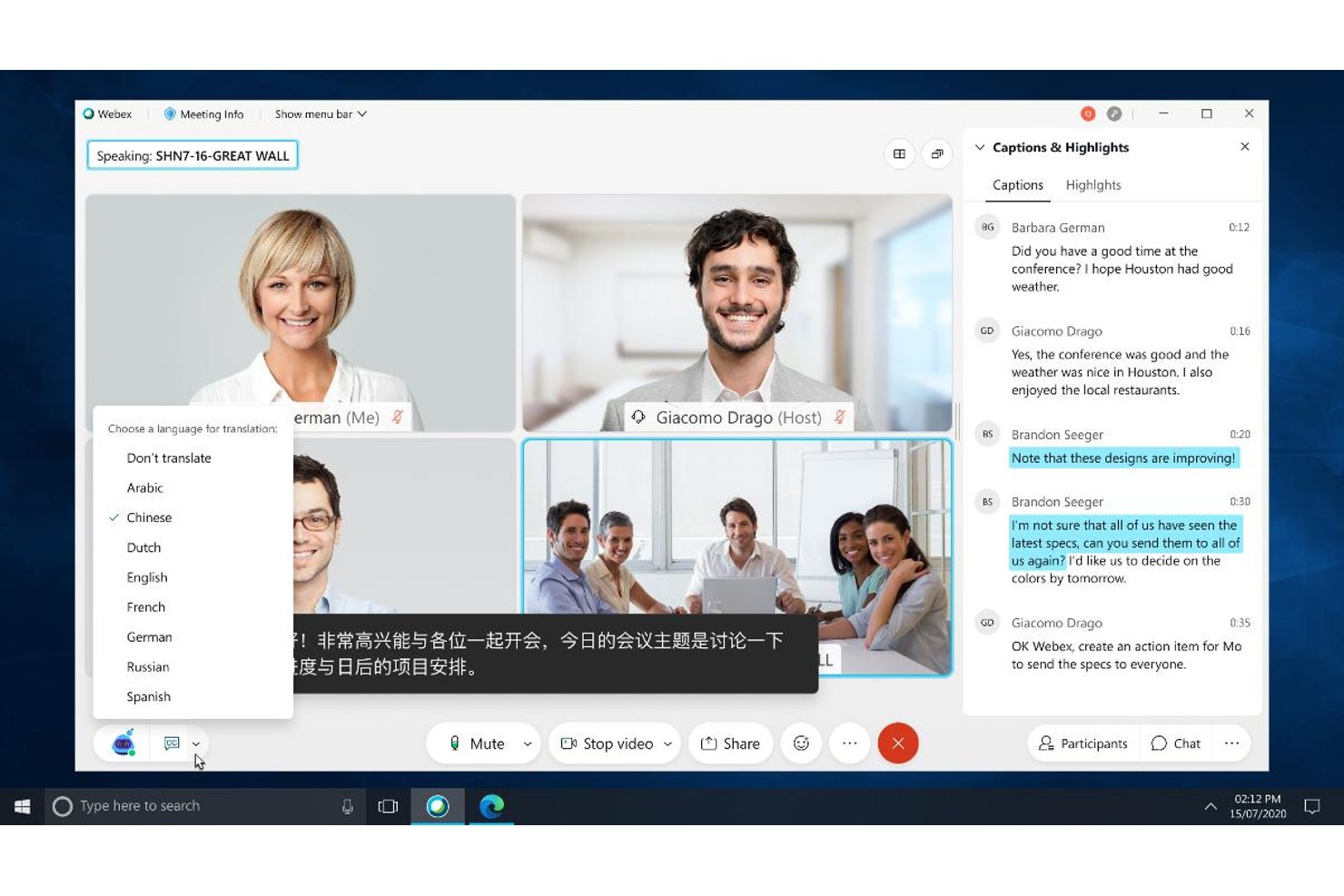Select the Captions tab
This screenshot has height=896, width=1344.
coord(1018,185)
